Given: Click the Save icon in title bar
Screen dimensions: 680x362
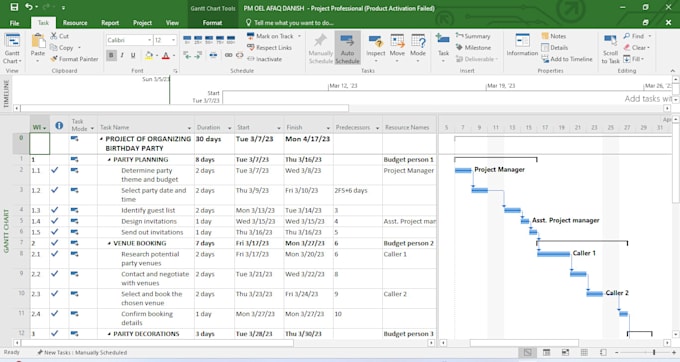Looking at the screenshot, I should (14, 7).
